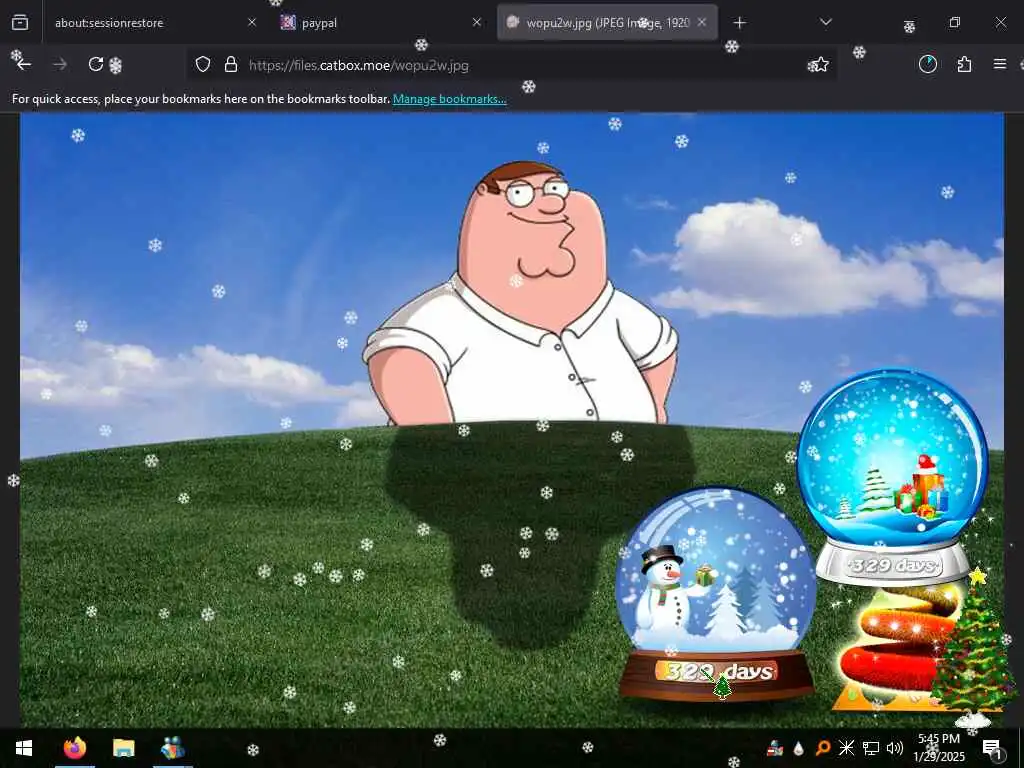Open the Manage bookmarks link
This screenshot has width=1024, height=768.
point(449,99)
